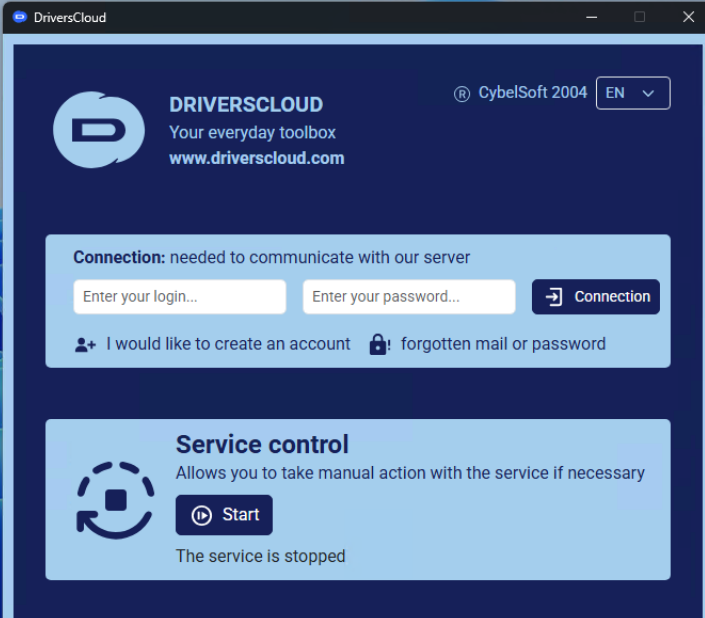
Task: Focus the 'Enter your login' field
Action: click(180, 297)
